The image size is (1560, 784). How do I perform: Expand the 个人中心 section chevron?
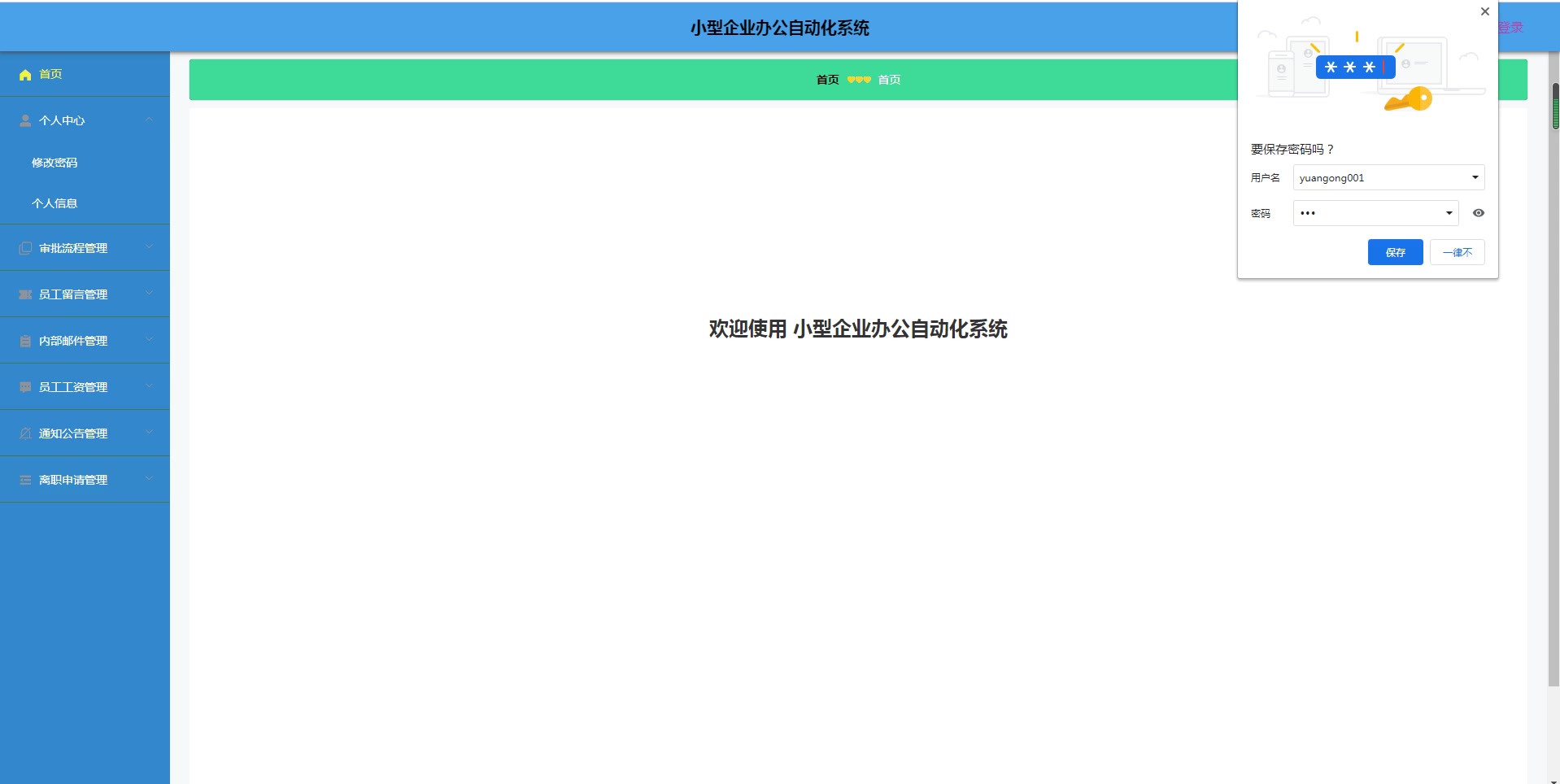tap(150, 120)
